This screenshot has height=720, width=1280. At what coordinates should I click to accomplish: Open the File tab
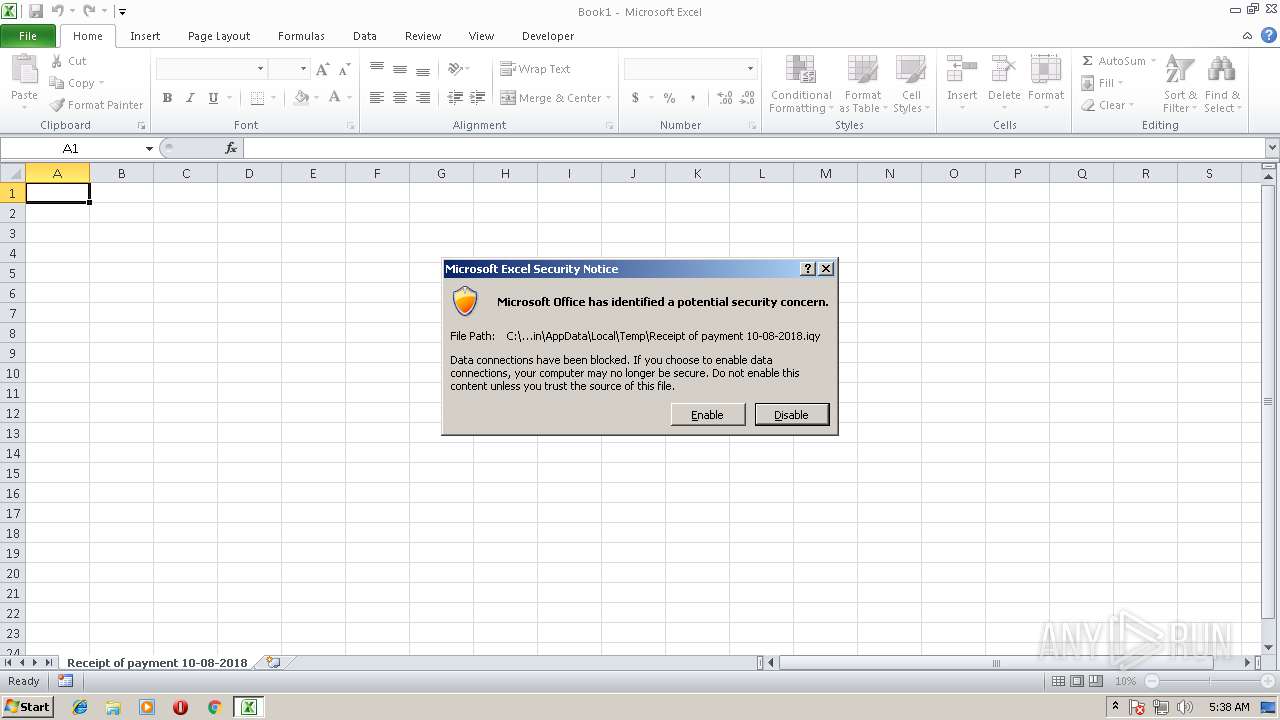28,36
